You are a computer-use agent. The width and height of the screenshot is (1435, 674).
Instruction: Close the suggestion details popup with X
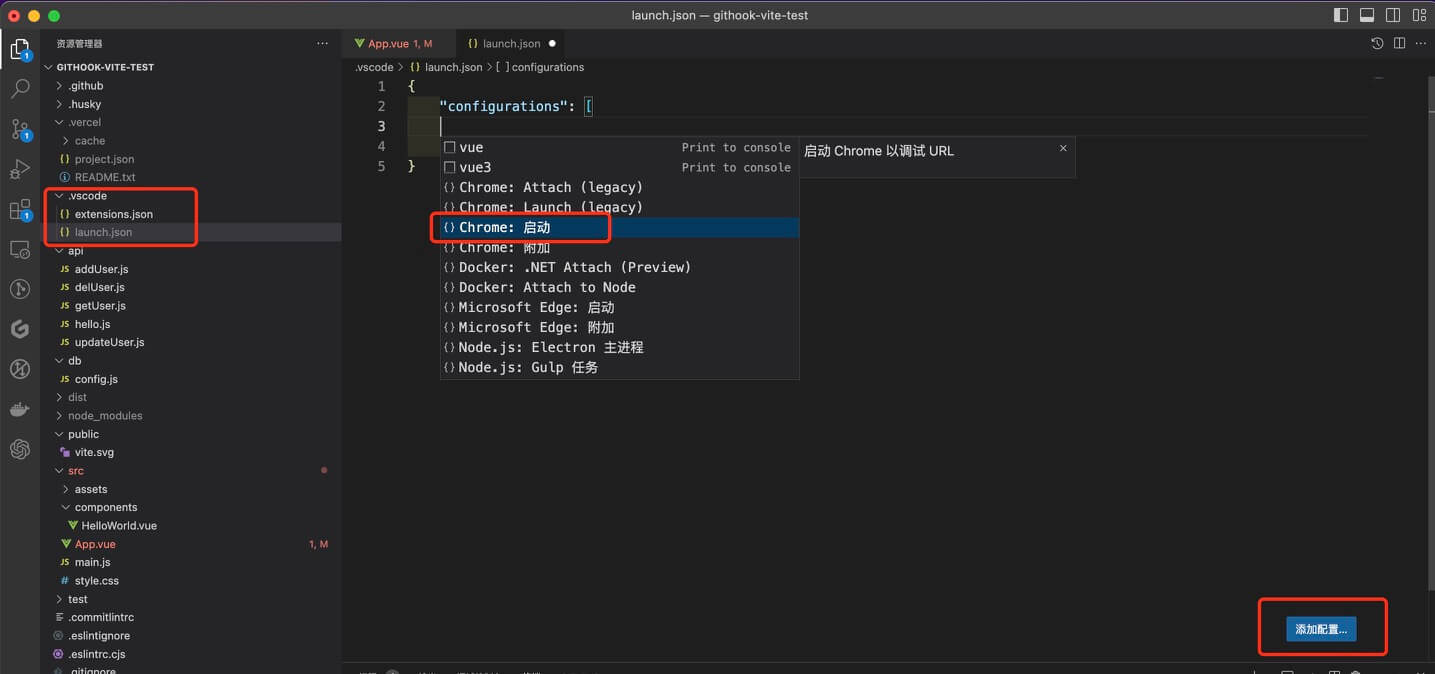pos(1063,148)
